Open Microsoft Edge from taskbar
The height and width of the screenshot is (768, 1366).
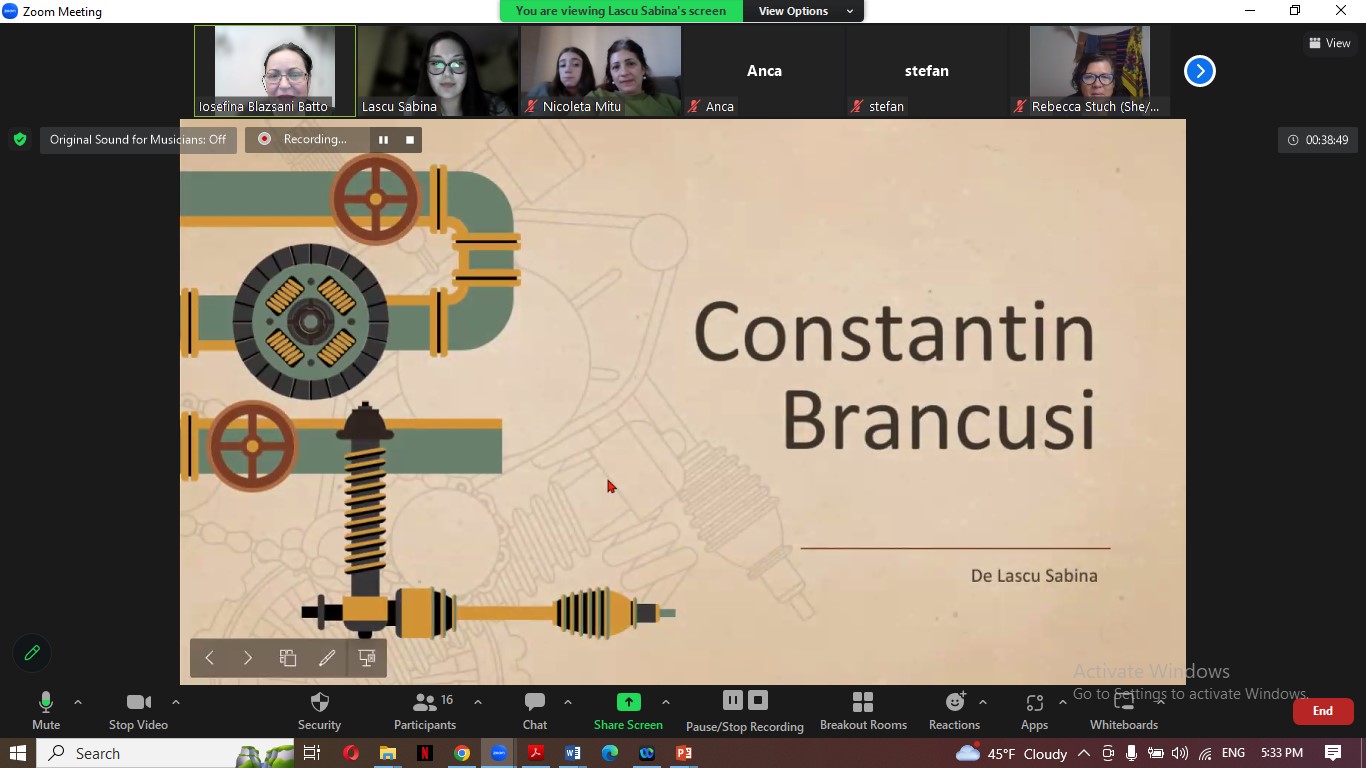(610, 753)
